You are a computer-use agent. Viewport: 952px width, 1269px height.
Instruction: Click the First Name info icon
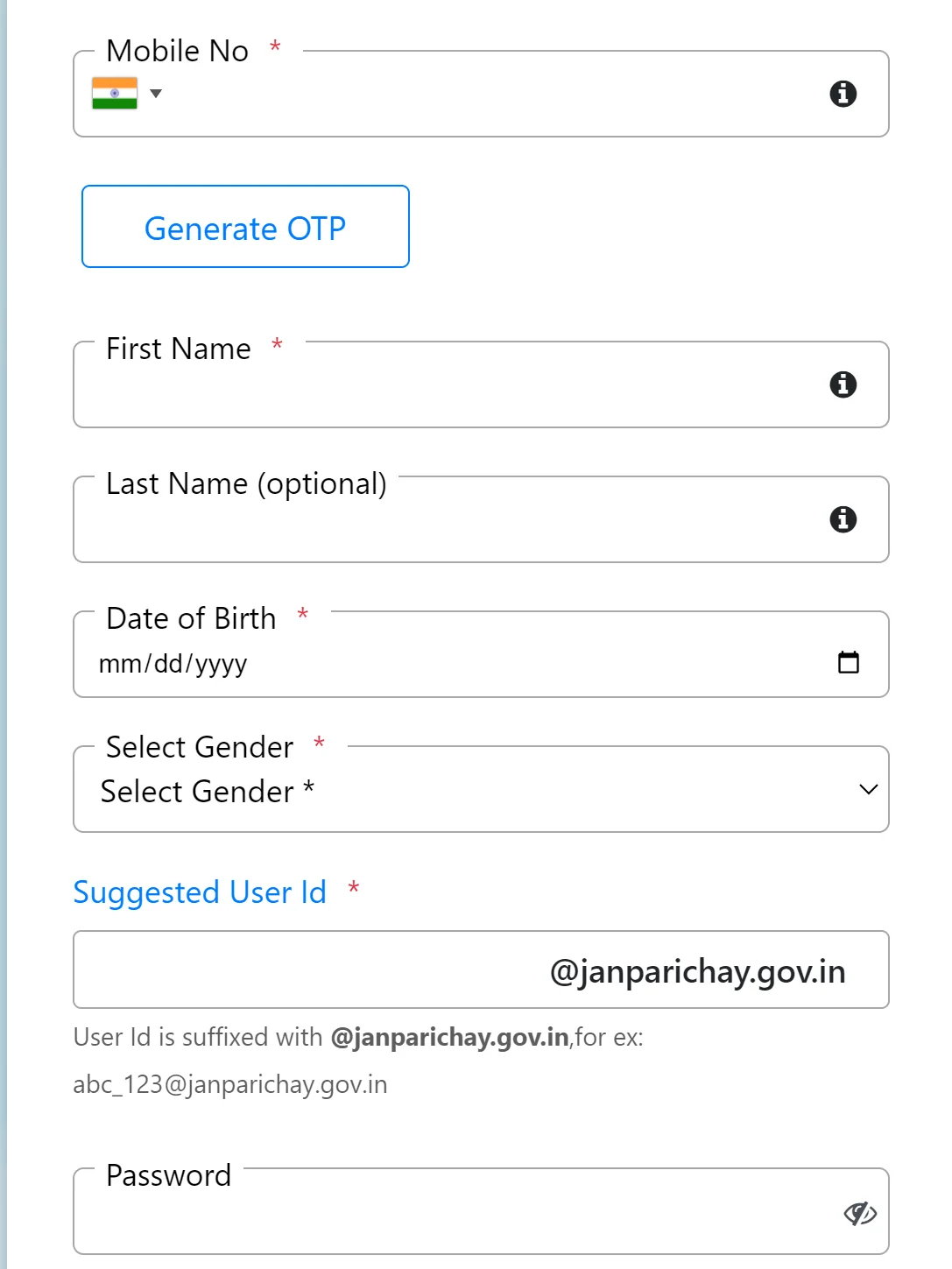pos(843,384)
